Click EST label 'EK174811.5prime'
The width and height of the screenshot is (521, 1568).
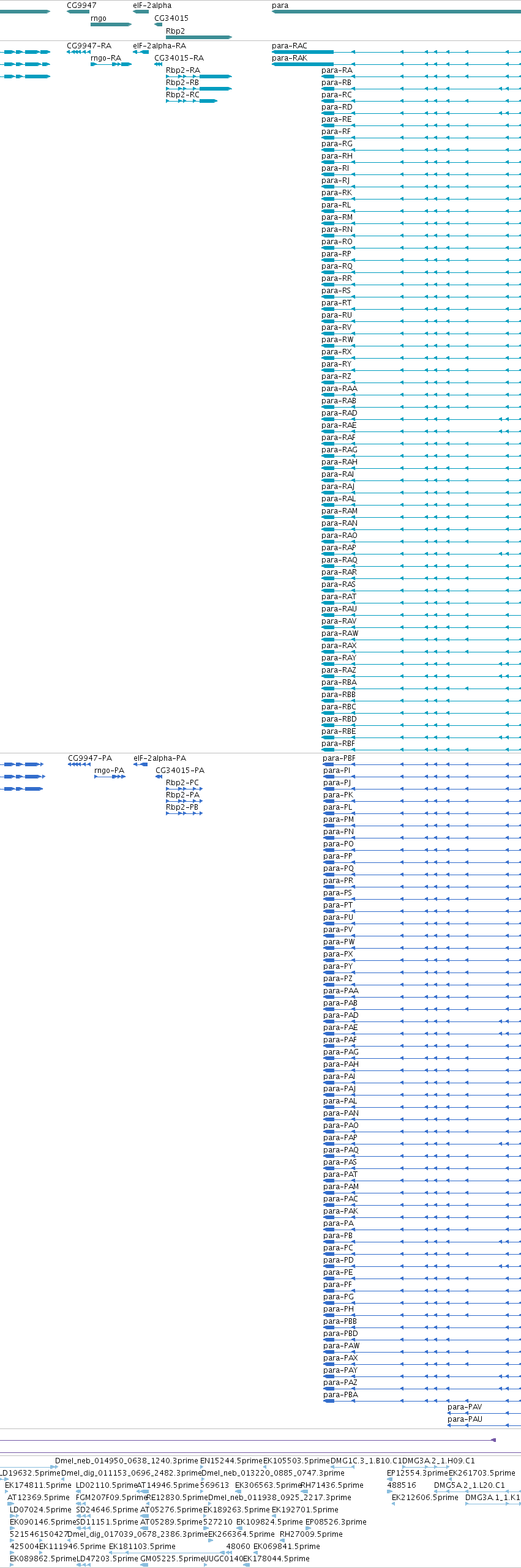point(38,1485)
